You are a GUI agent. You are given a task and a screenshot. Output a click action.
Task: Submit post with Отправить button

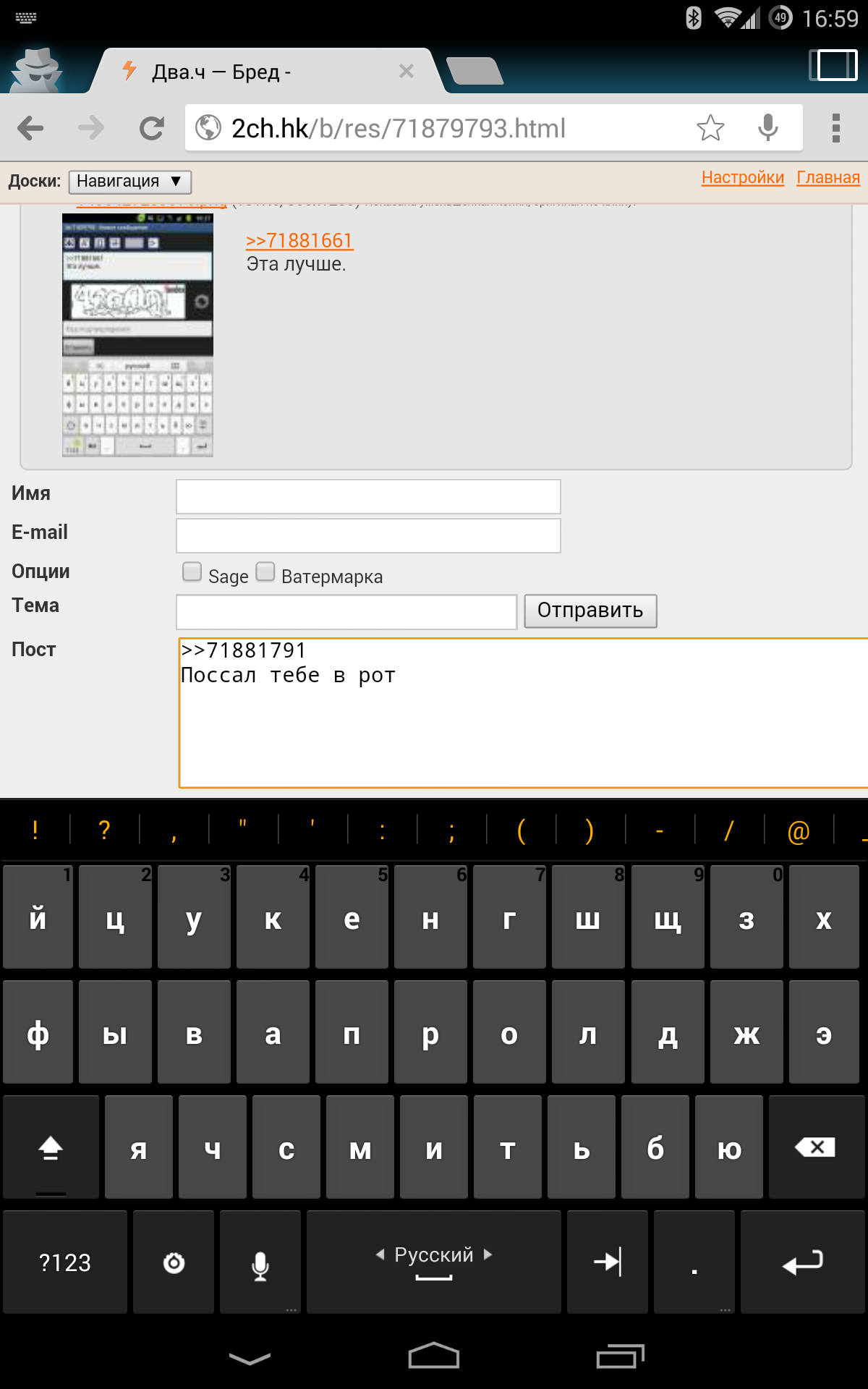click(x=590, y=611)
